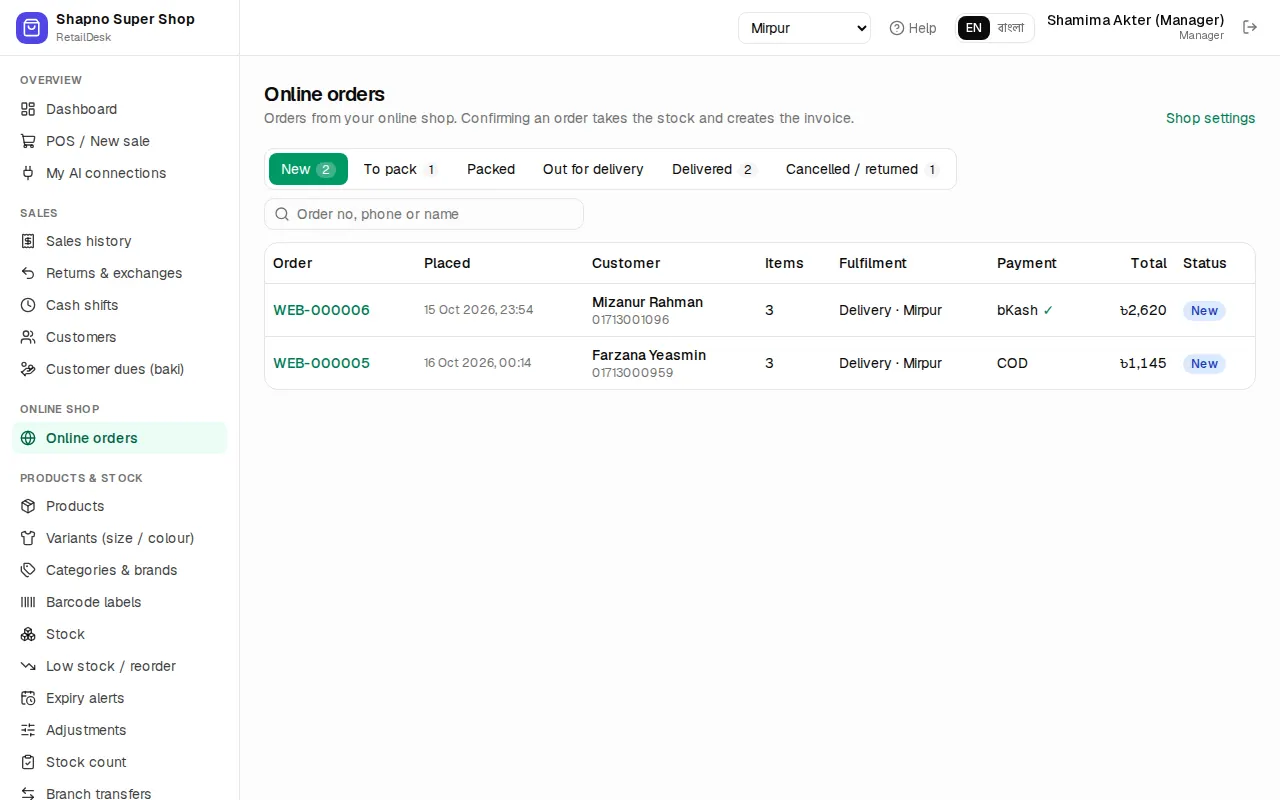1280x800 pixels.
Task: Open Branch transfers in sidebar
Action: point(120,793)
